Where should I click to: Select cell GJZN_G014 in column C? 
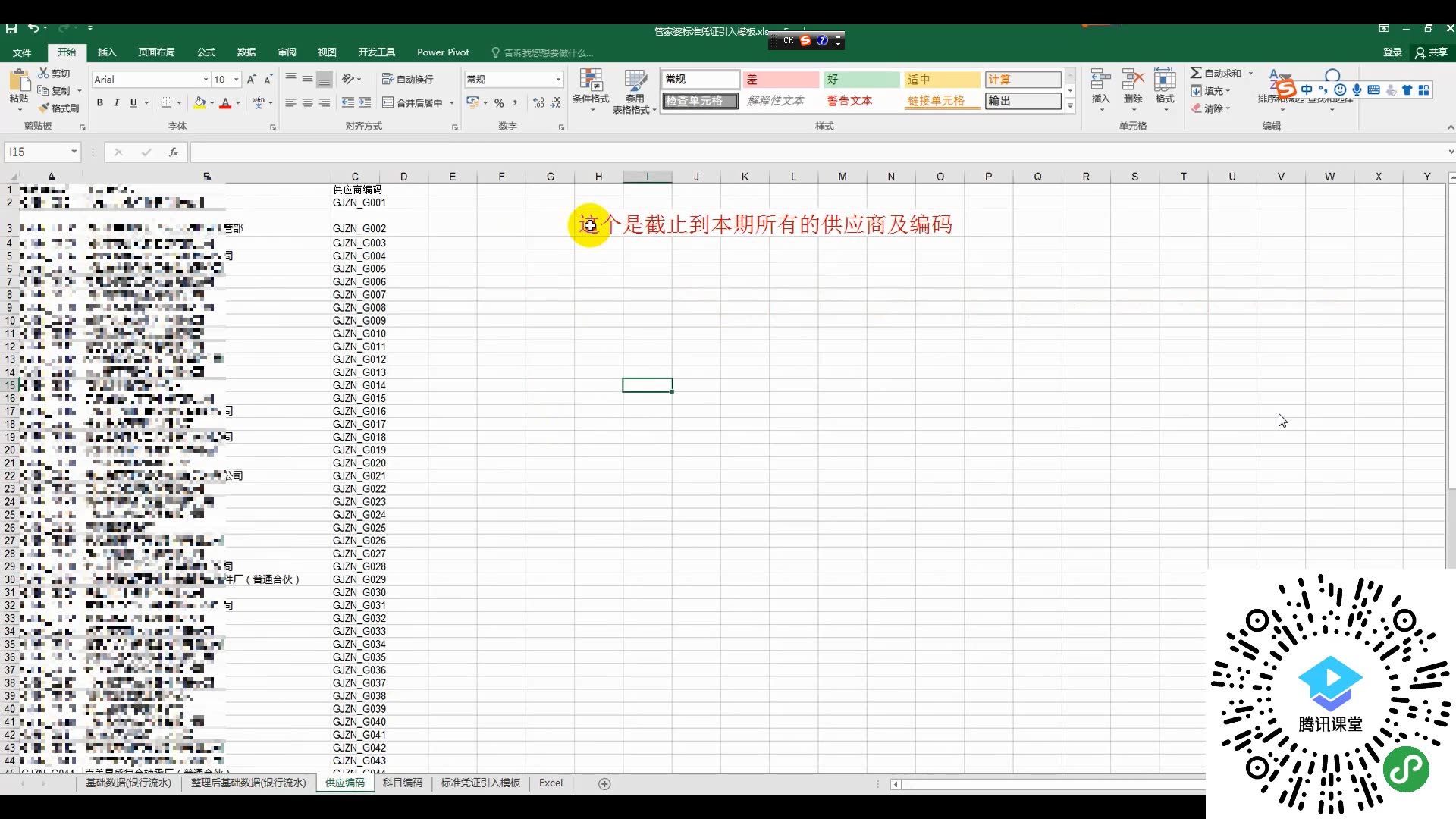pyautogui.click(x=355, y=385)
